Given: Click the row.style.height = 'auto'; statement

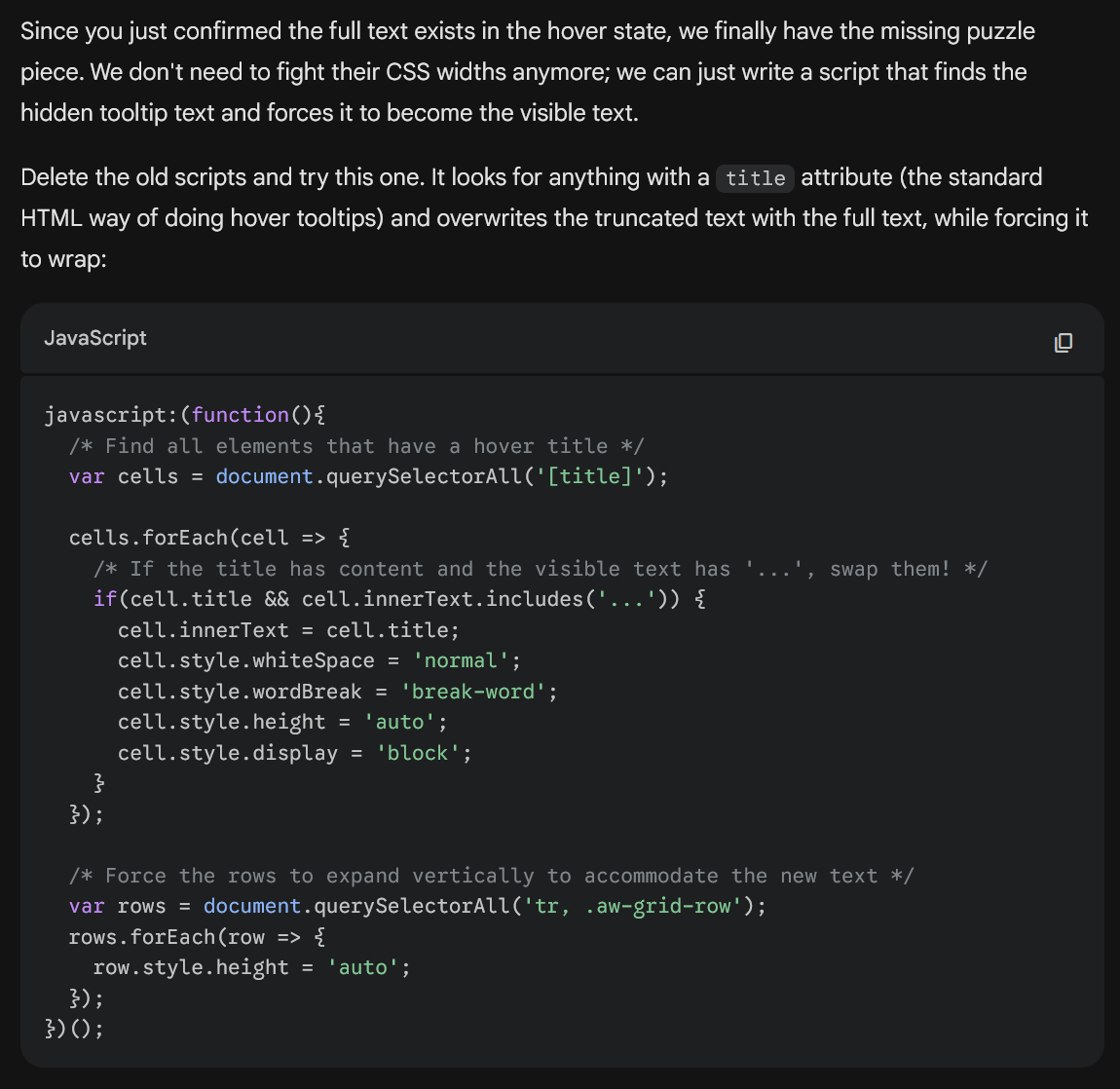Looking at the screenshot, I should pyautogui.click(x=251, y=967).
